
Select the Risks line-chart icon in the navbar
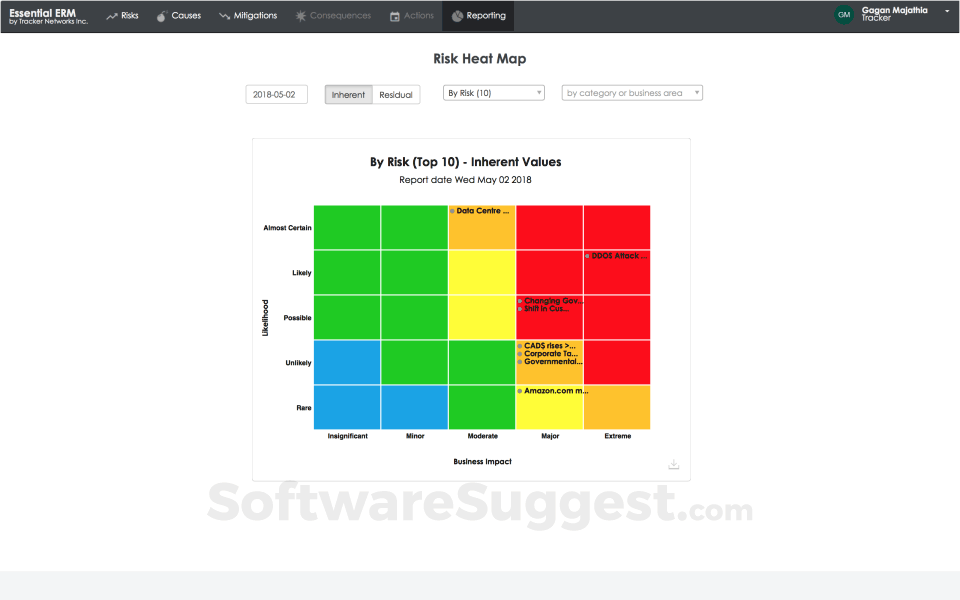tap(112, 15)
